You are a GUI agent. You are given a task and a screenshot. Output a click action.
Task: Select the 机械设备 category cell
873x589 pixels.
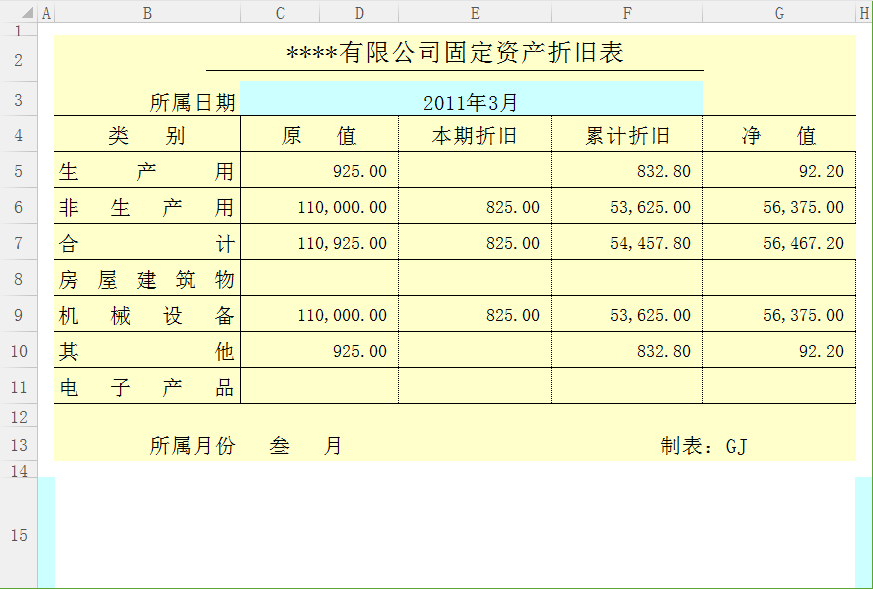(x=147, y=315)
